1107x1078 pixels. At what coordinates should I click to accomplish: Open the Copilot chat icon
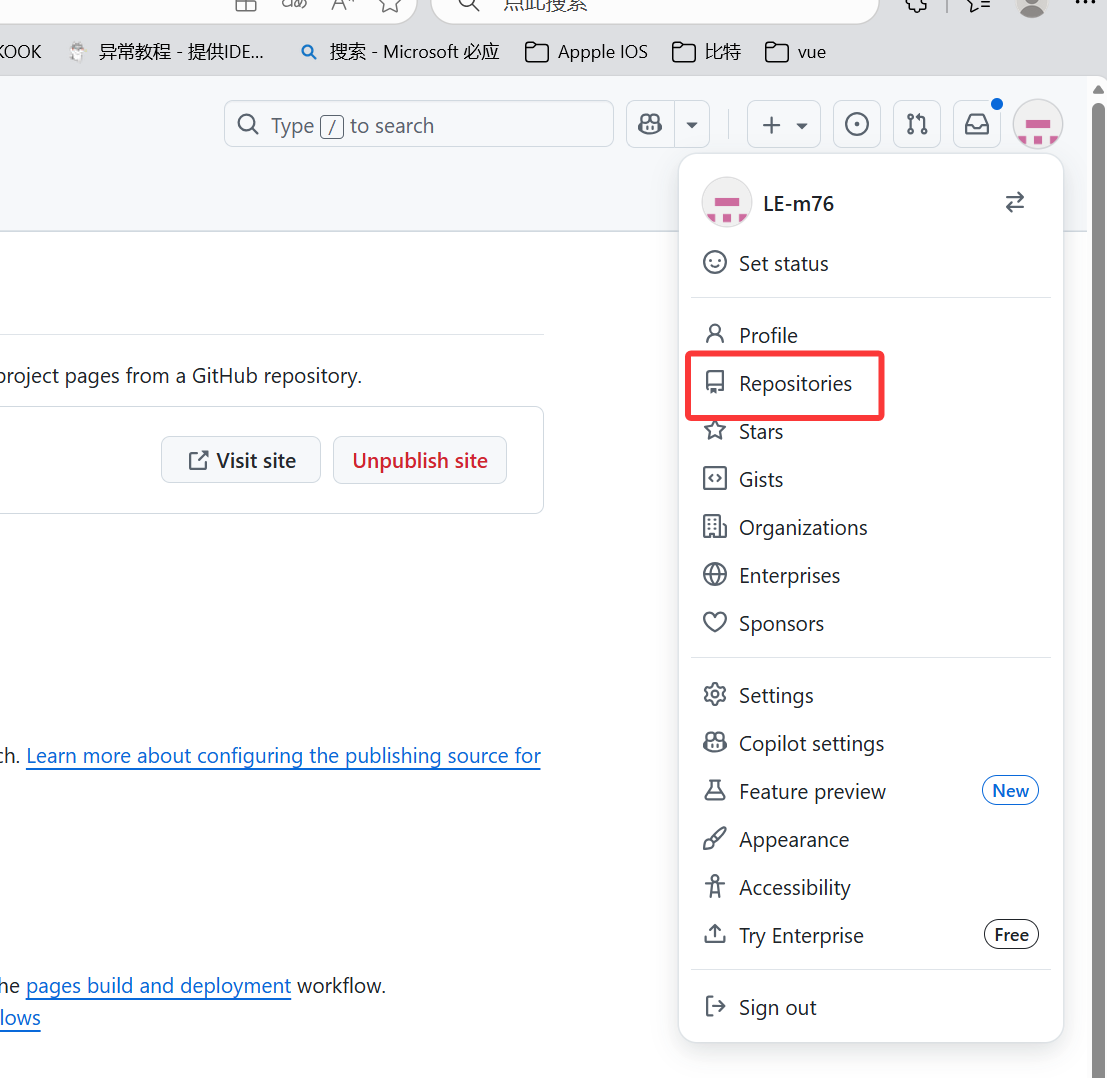(651, 125)
